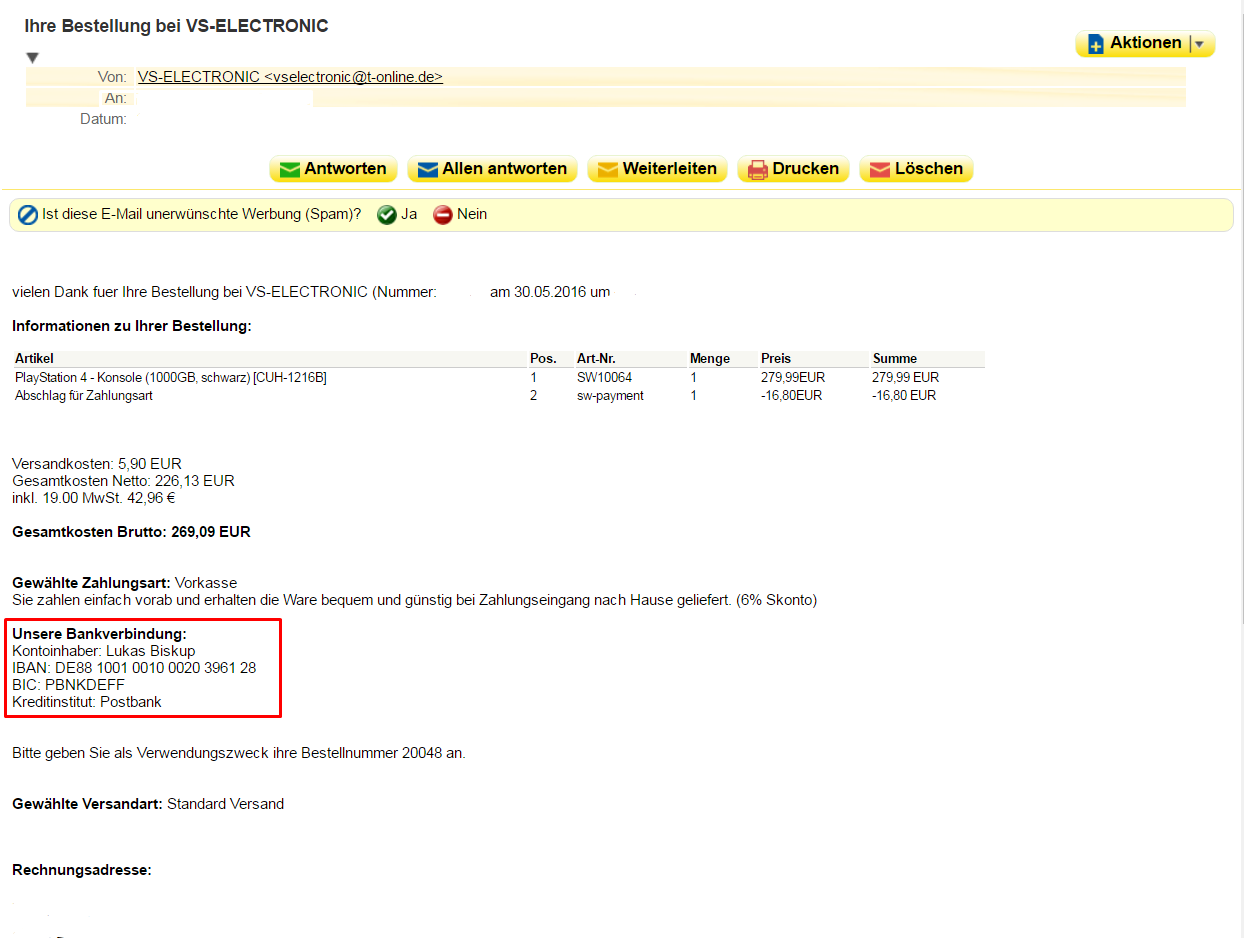1244x938 pixels.
Task: Choose Allen antworten to reply all
Action: [x=492, y=169]
